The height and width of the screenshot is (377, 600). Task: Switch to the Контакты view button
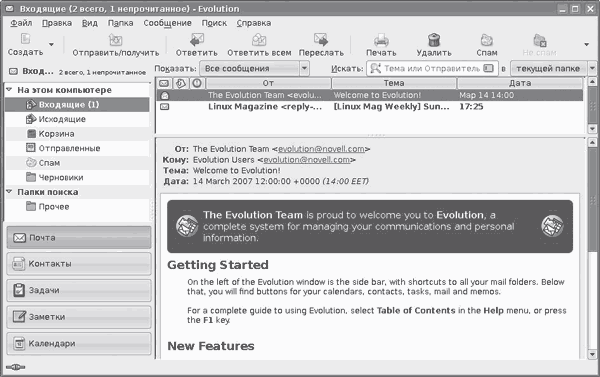click(x=79, y=264)
